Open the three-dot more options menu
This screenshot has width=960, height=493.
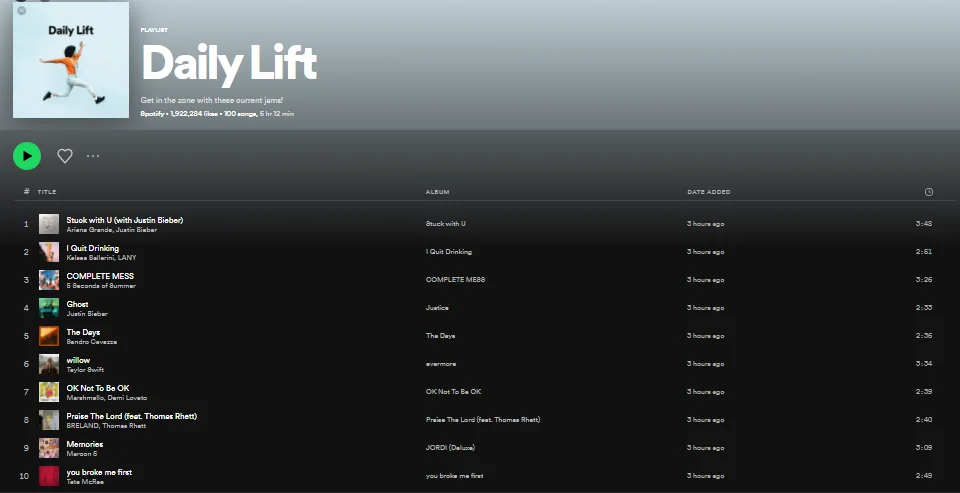pyautogui.click(x=93, y=156)
